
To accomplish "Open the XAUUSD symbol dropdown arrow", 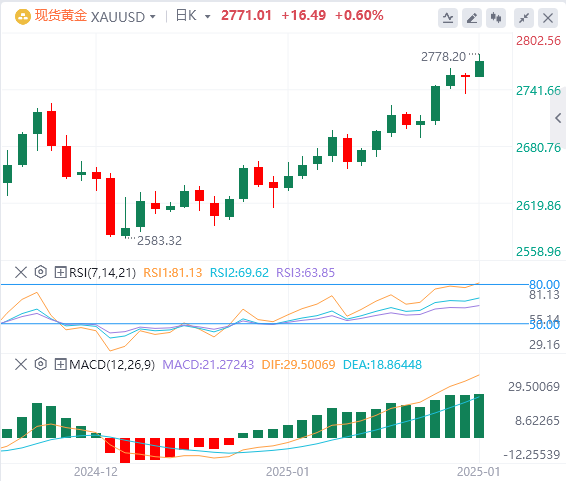I will [x=153, y=17].
